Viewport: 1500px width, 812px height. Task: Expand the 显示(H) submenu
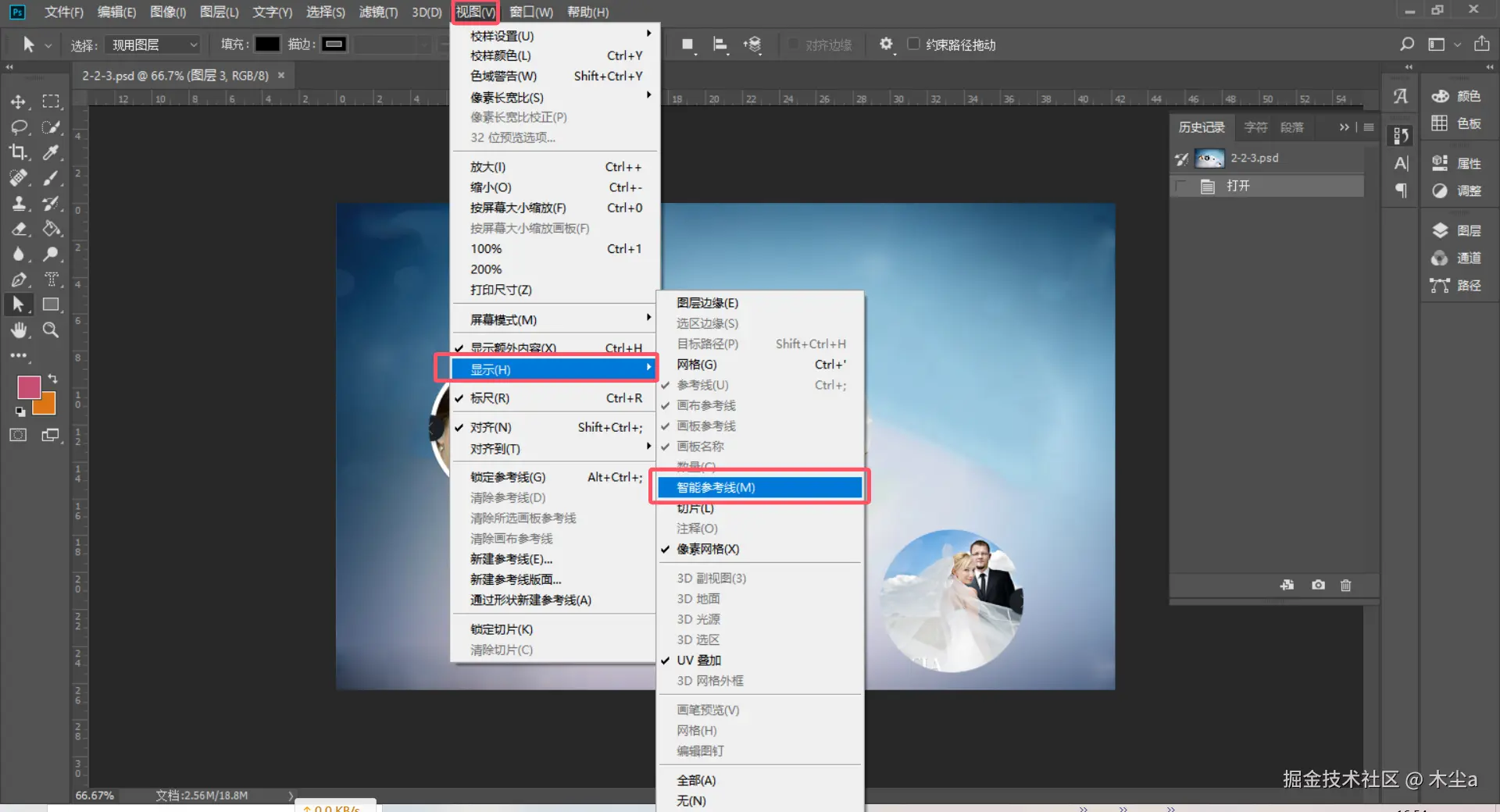click(555, 369)
